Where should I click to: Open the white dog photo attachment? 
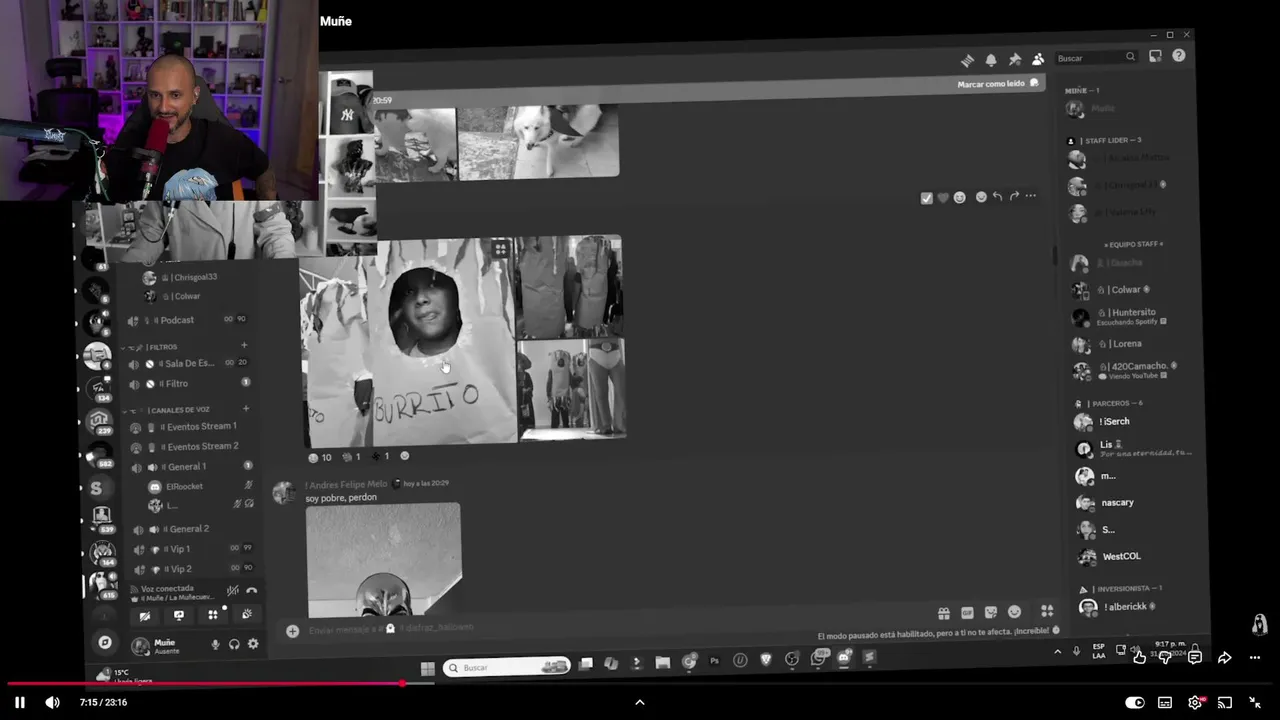(538, 141)
